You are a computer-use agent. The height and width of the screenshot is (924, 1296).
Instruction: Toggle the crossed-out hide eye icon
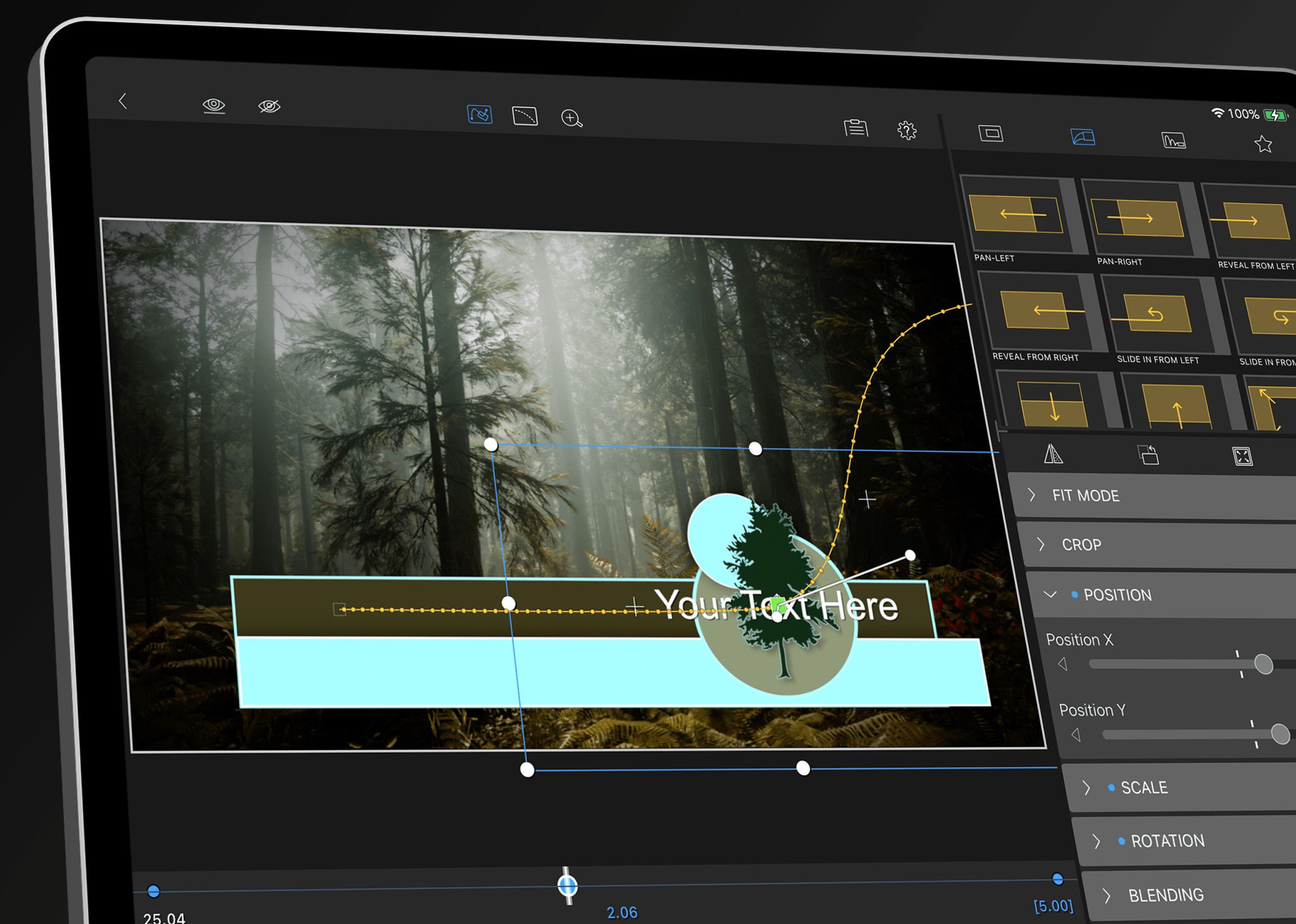[269, 106]
